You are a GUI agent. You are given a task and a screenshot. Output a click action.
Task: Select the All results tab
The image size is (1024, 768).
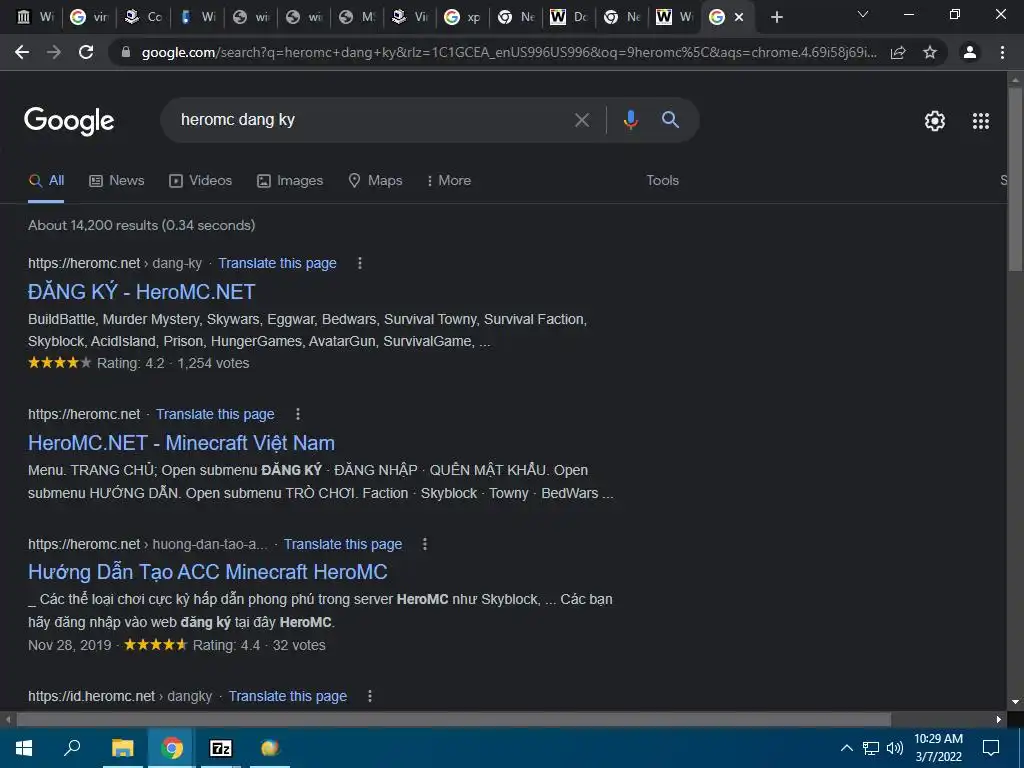click(x=46, y=181)
